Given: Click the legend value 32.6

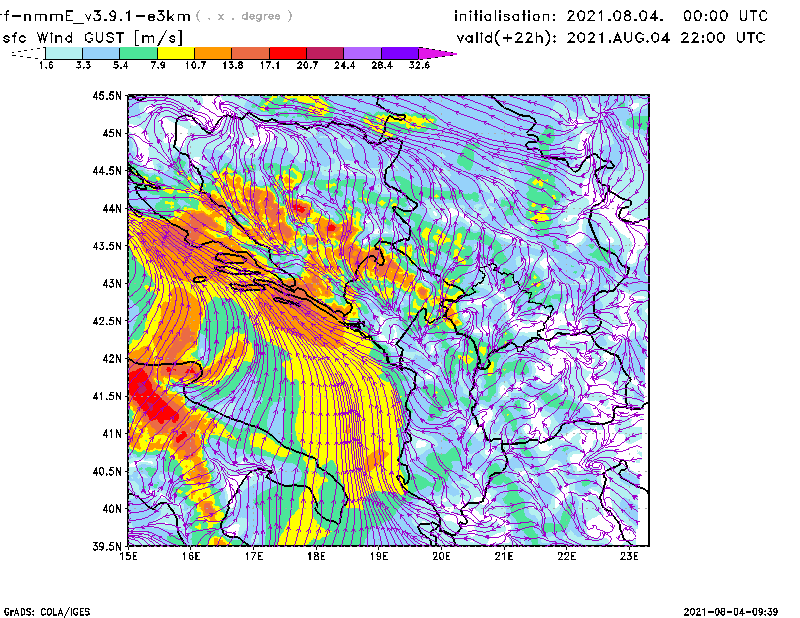Looking at the screenshot, I should (x=419, y=65).
